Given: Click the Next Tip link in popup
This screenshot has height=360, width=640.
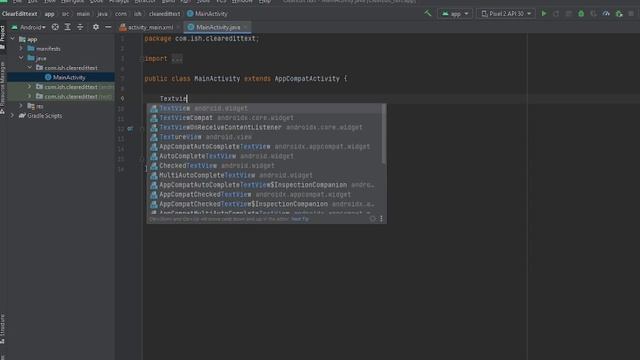Looking at the screenshot, I should point(300,219).
